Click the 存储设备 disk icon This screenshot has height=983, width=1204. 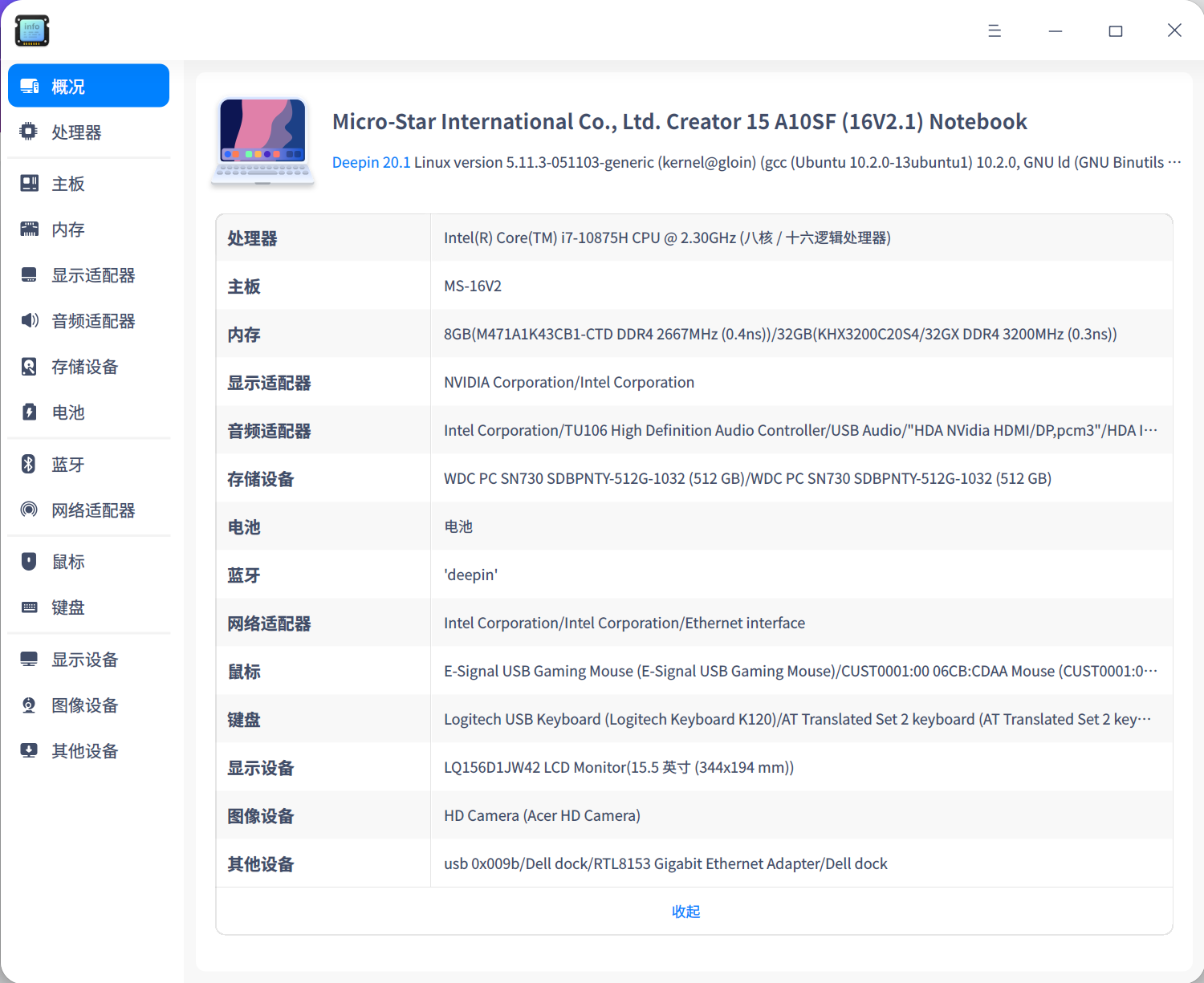29,367
